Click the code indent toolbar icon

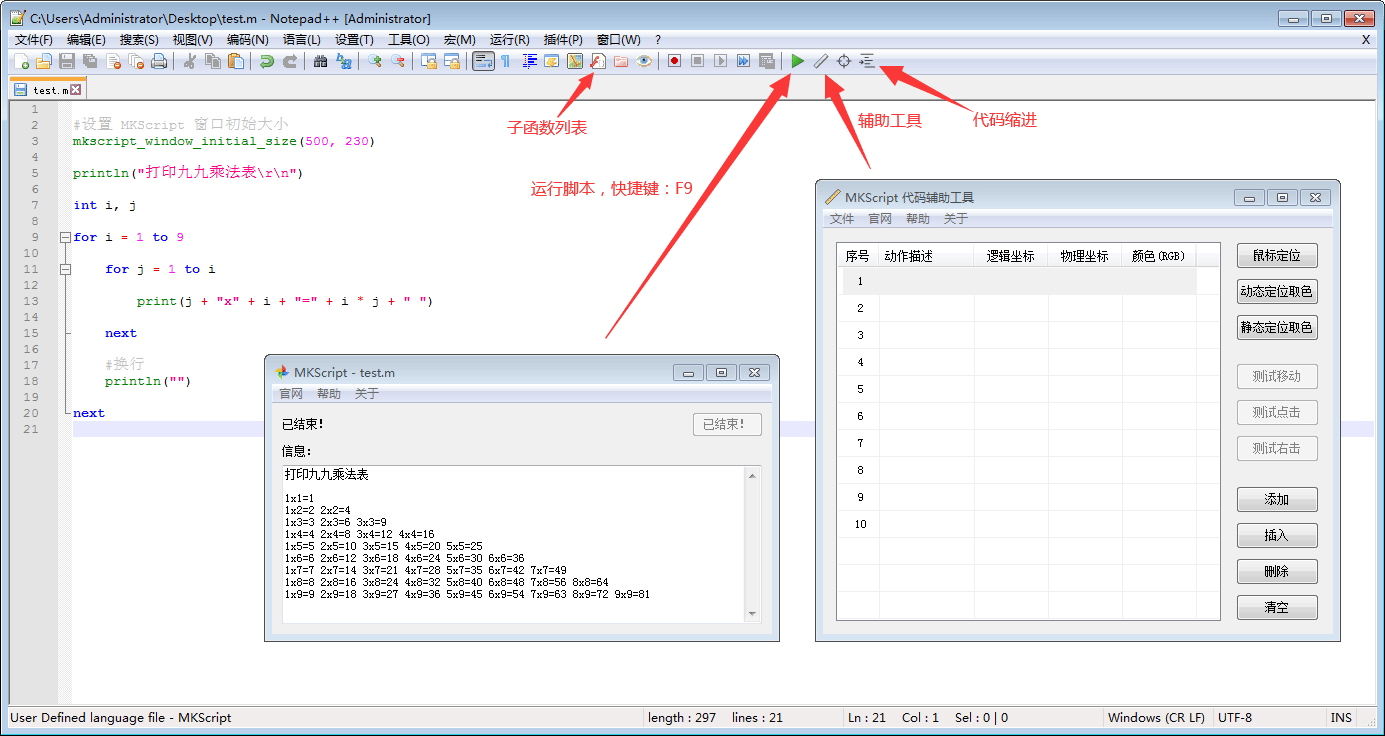[866, 61]
